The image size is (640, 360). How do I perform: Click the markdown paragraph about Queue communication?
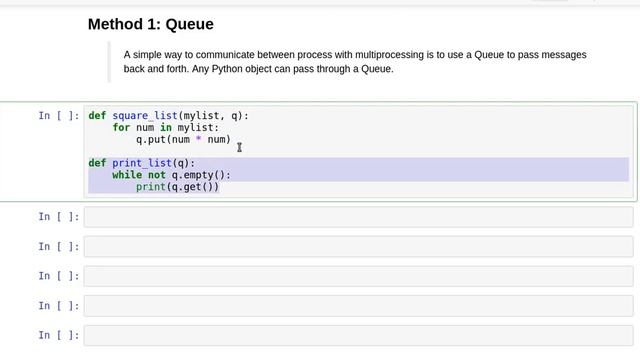coord(355,62)
